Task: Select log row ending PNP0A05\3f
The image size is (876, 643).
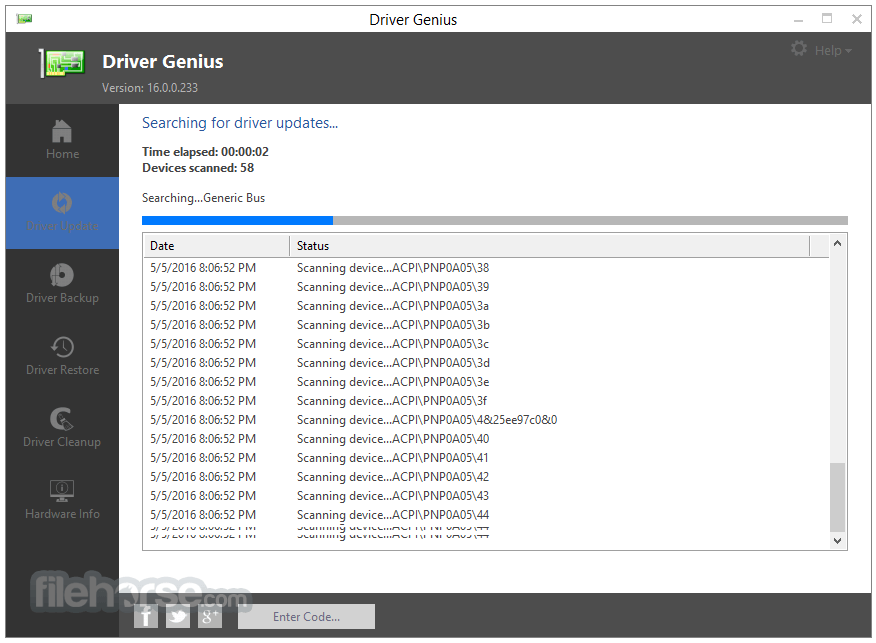Action: tap(486, 401)
